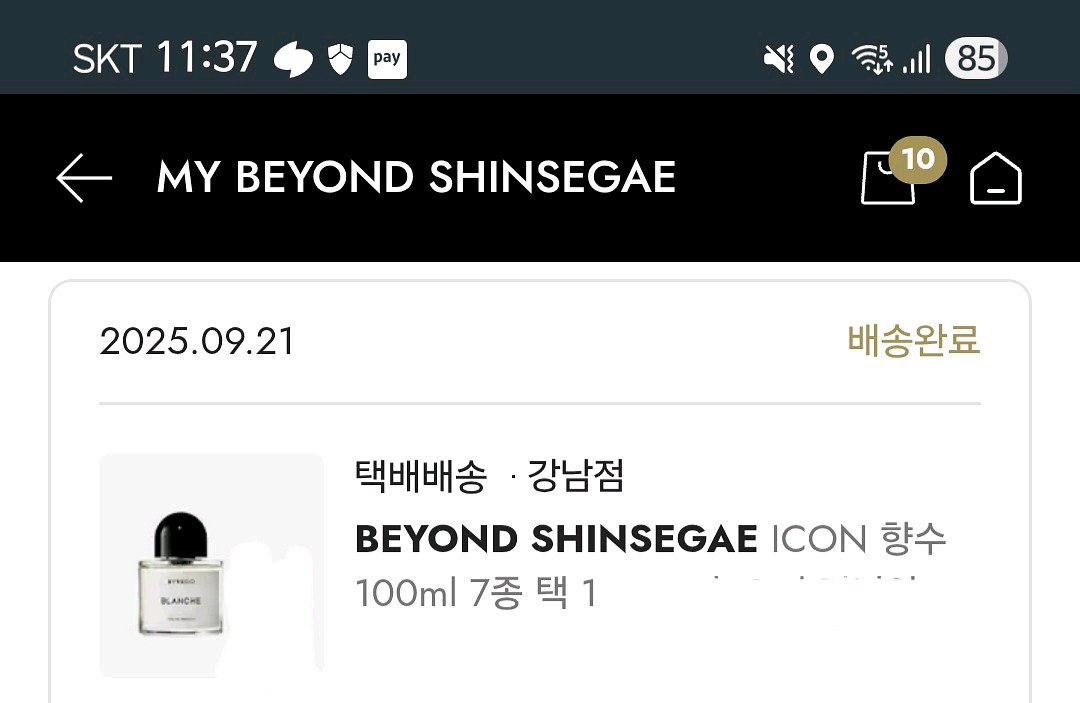This screenshot has height=703, width=1080.
Task: Tap the Wi-Fi status icon
Action: 871,60
